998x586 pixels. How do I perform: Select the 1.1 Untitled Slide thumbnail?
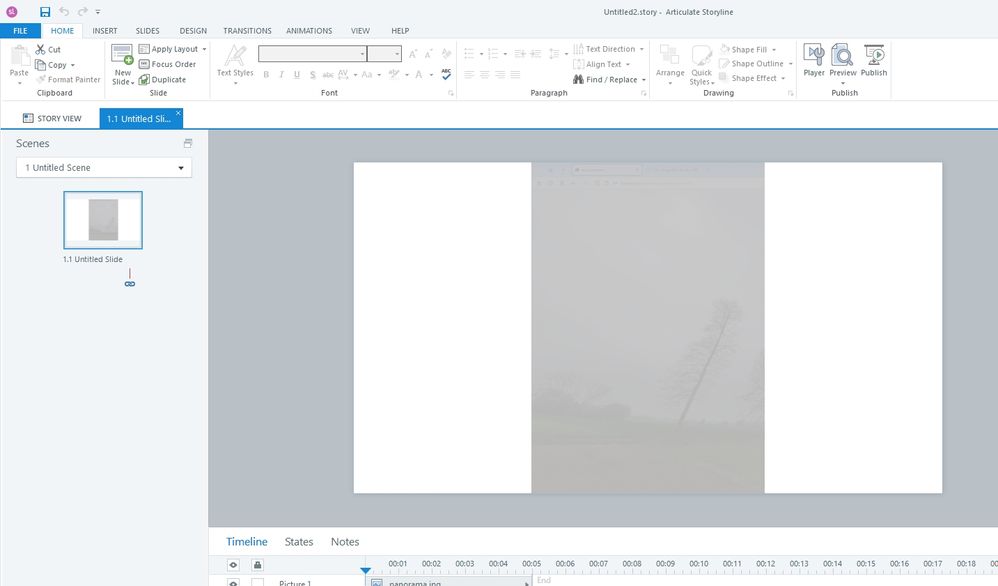pos(103,220)
